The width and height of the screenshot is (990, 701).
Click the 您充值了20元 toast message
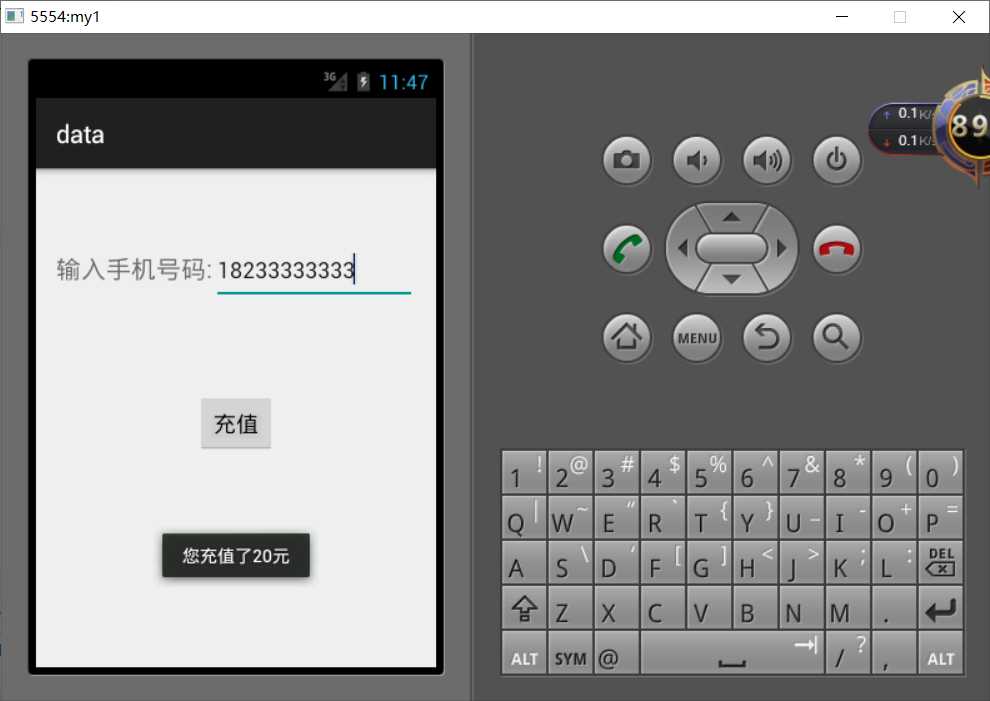[236, 556]
